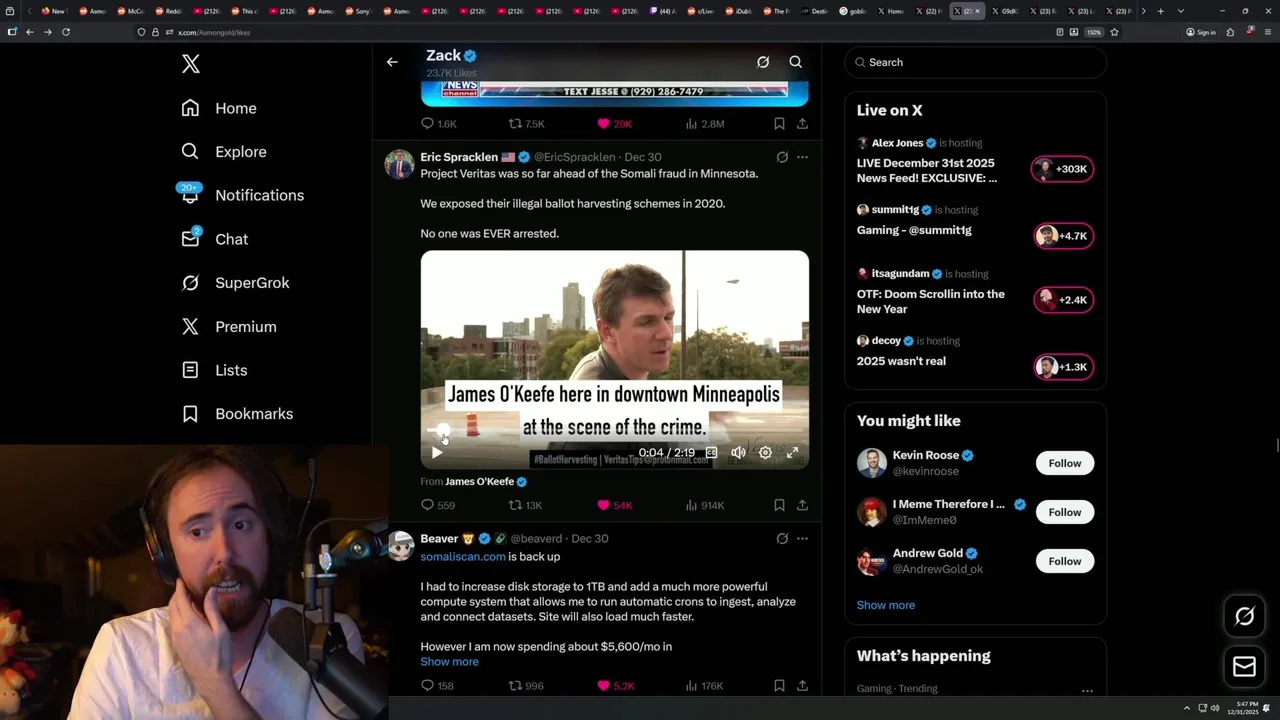Follow Kevin Roose
This screenshot has height=720, width=1280.
(1065, 463)
